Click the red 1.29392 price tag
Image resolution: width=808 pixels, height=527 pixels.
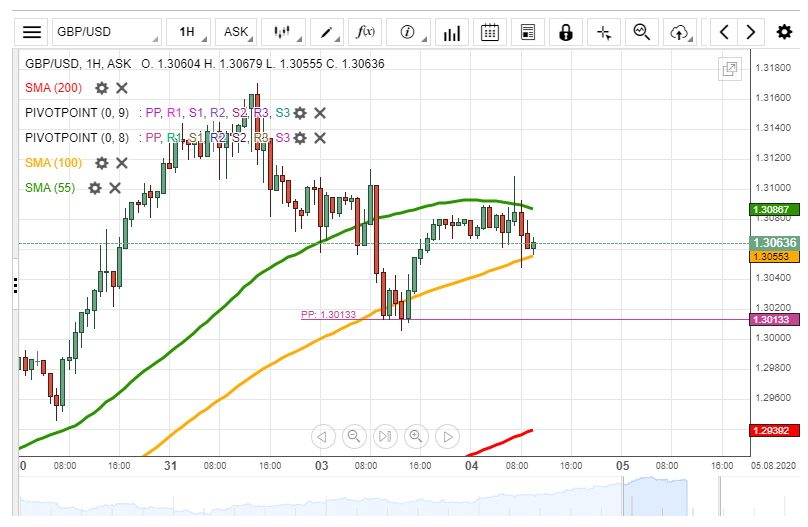pyautogui.click(x=774, y=431)
